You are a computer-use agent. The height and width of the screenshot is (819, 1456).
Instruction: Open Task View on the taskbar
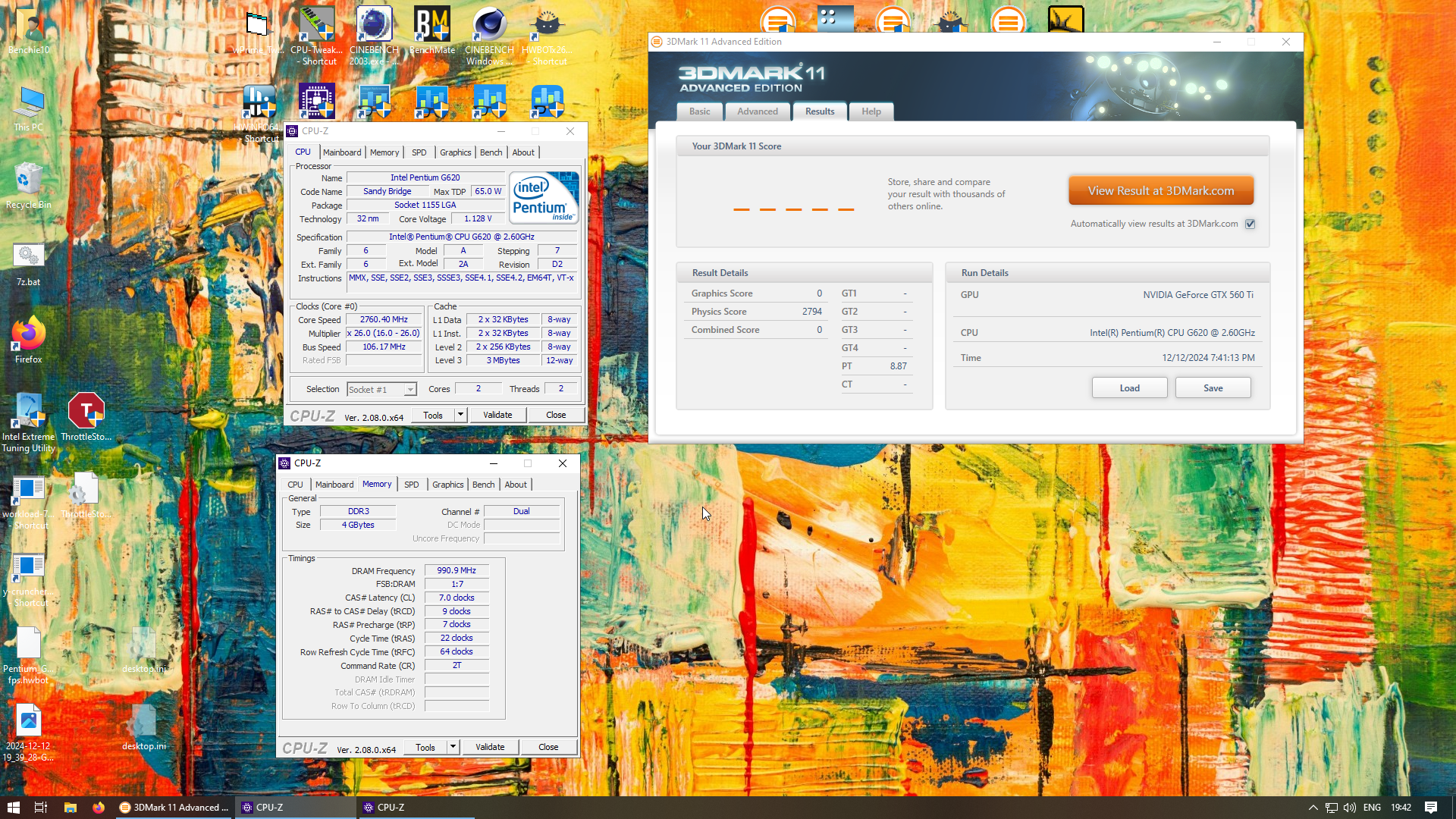click(x=41, y=808)
